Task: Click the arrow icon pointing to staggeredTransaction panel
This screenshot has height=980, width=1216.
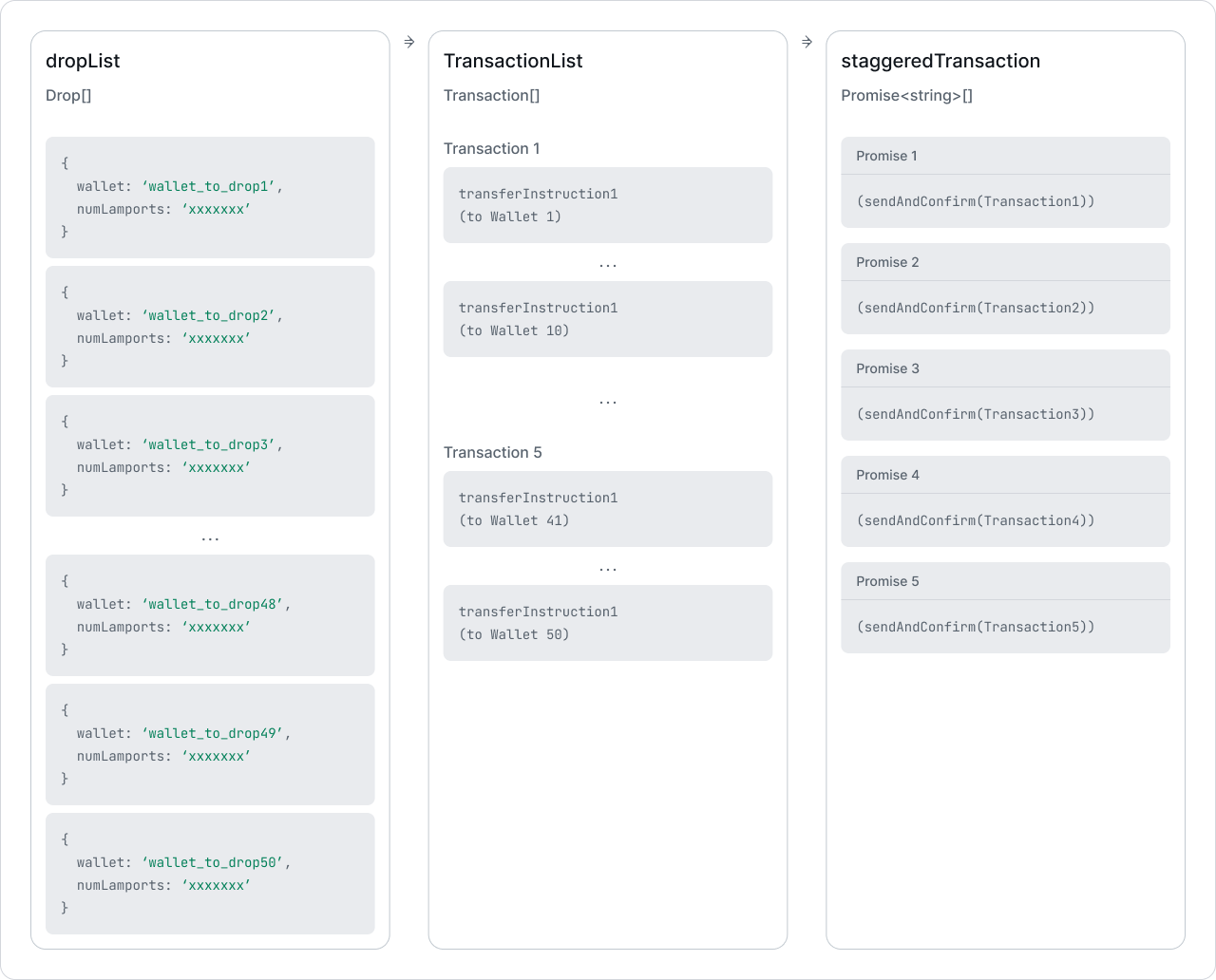Action: click(807, 42)
